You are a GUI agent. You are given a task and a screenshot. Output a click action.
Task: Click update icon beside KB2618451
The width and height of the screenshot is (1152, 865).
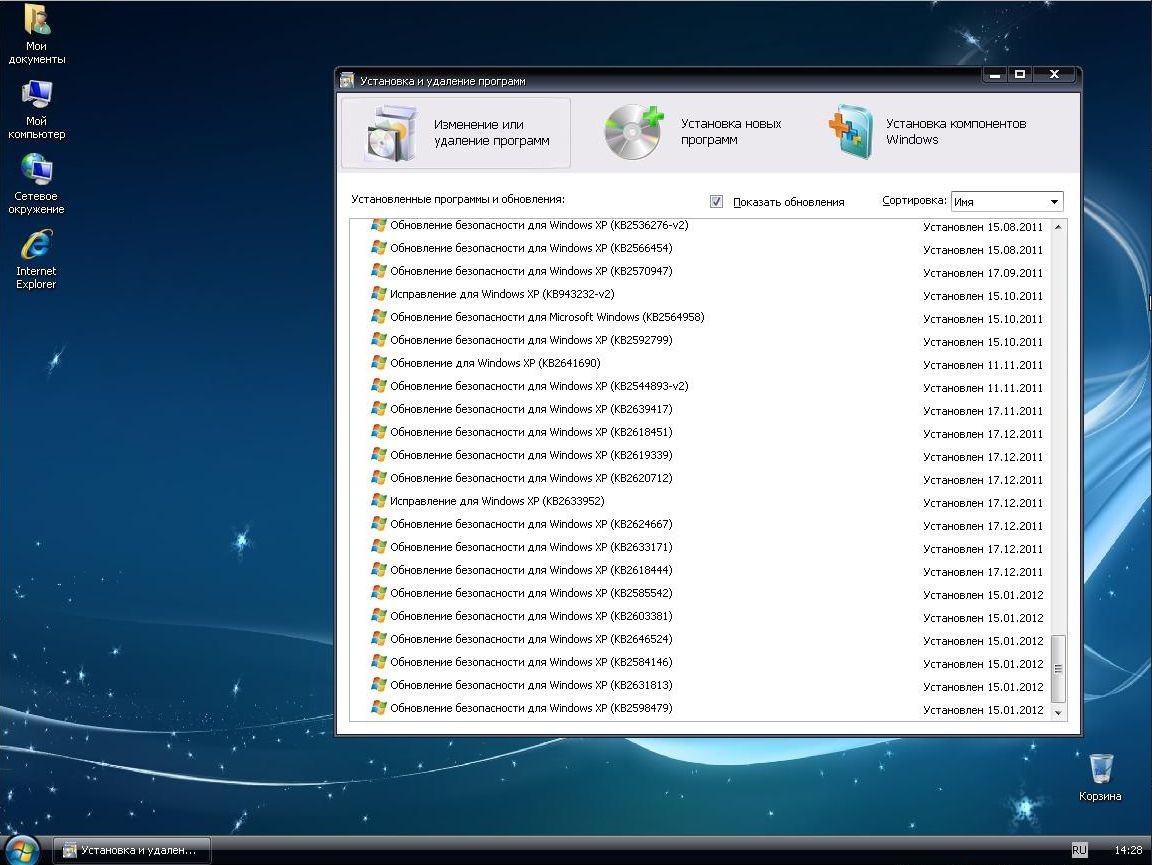point(378,431)
